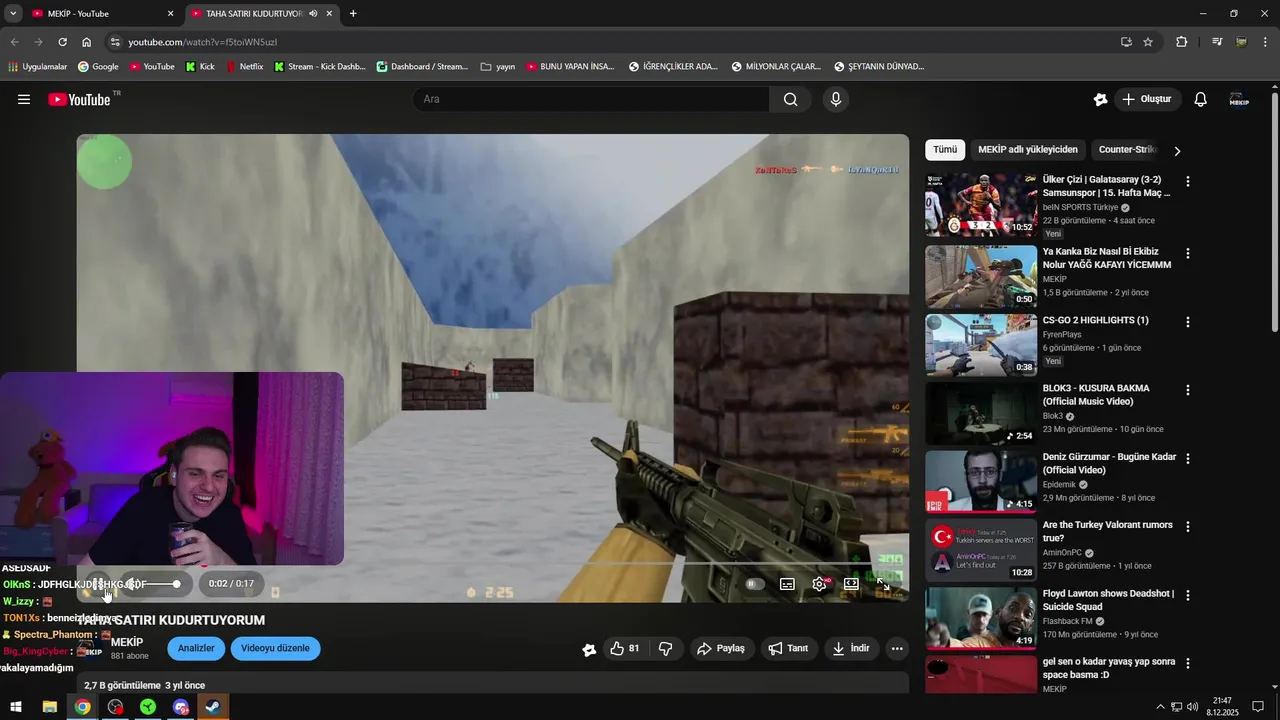Open CS-GO 2 HIGHLIGHTS thumbnail

point(981,345)
